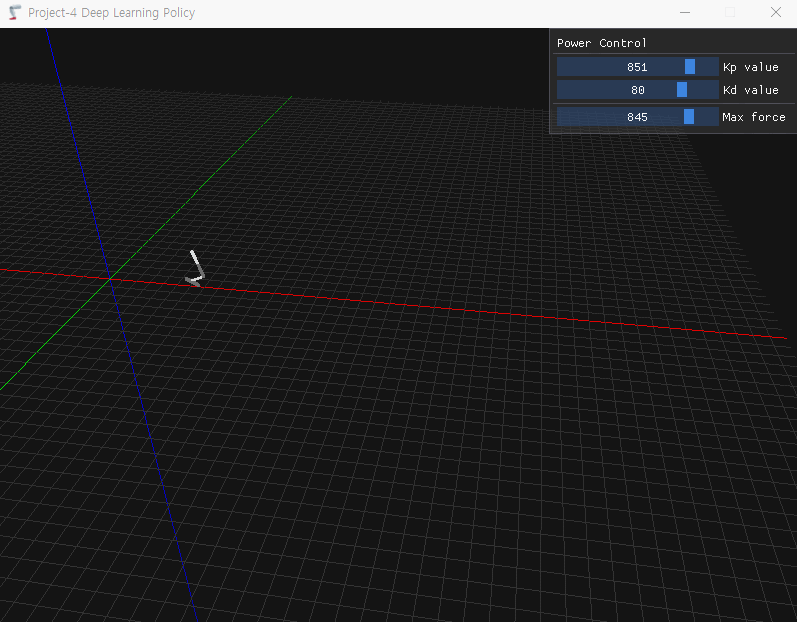Click the Kd value number 80
797x622 pixels.
coord(638,90)
